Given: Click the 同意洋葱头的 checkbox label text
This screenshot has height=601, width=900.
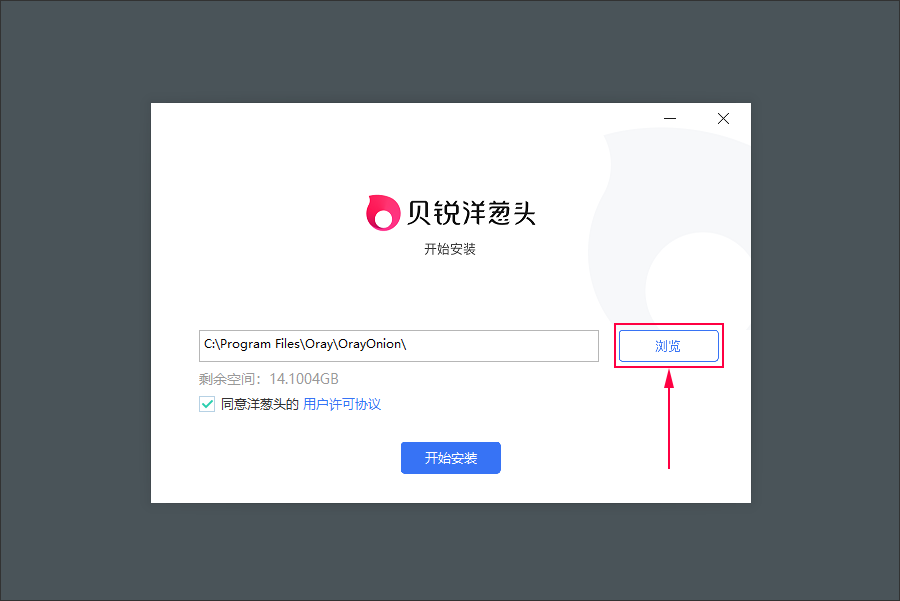Looking at the screenshot, I should (260, 404).
